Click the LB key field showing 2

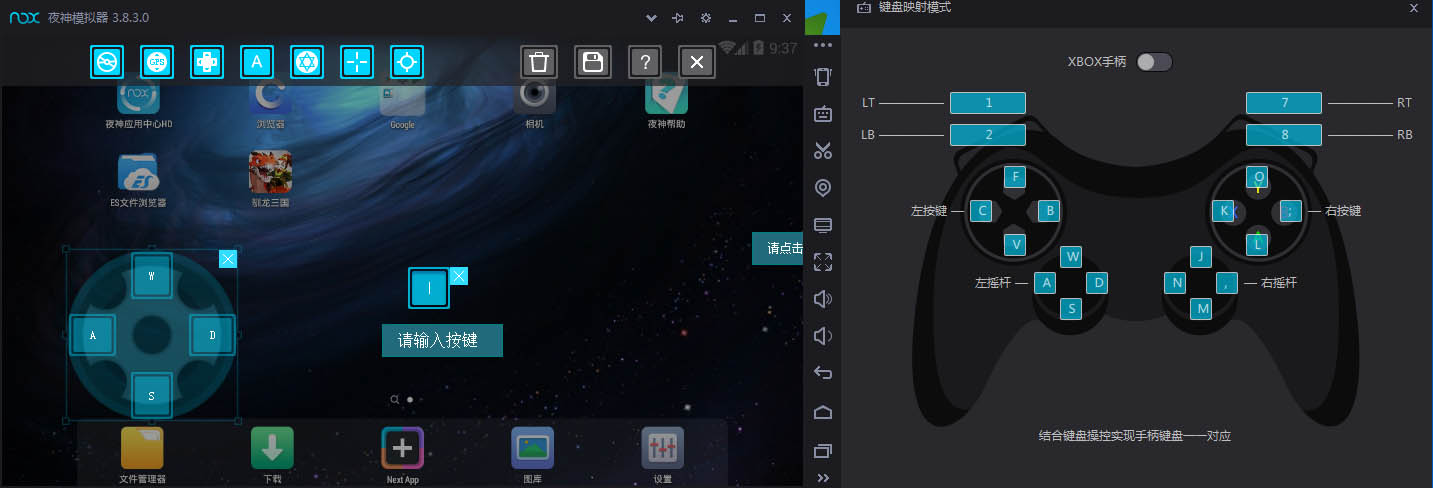click(x=988, y=135)
